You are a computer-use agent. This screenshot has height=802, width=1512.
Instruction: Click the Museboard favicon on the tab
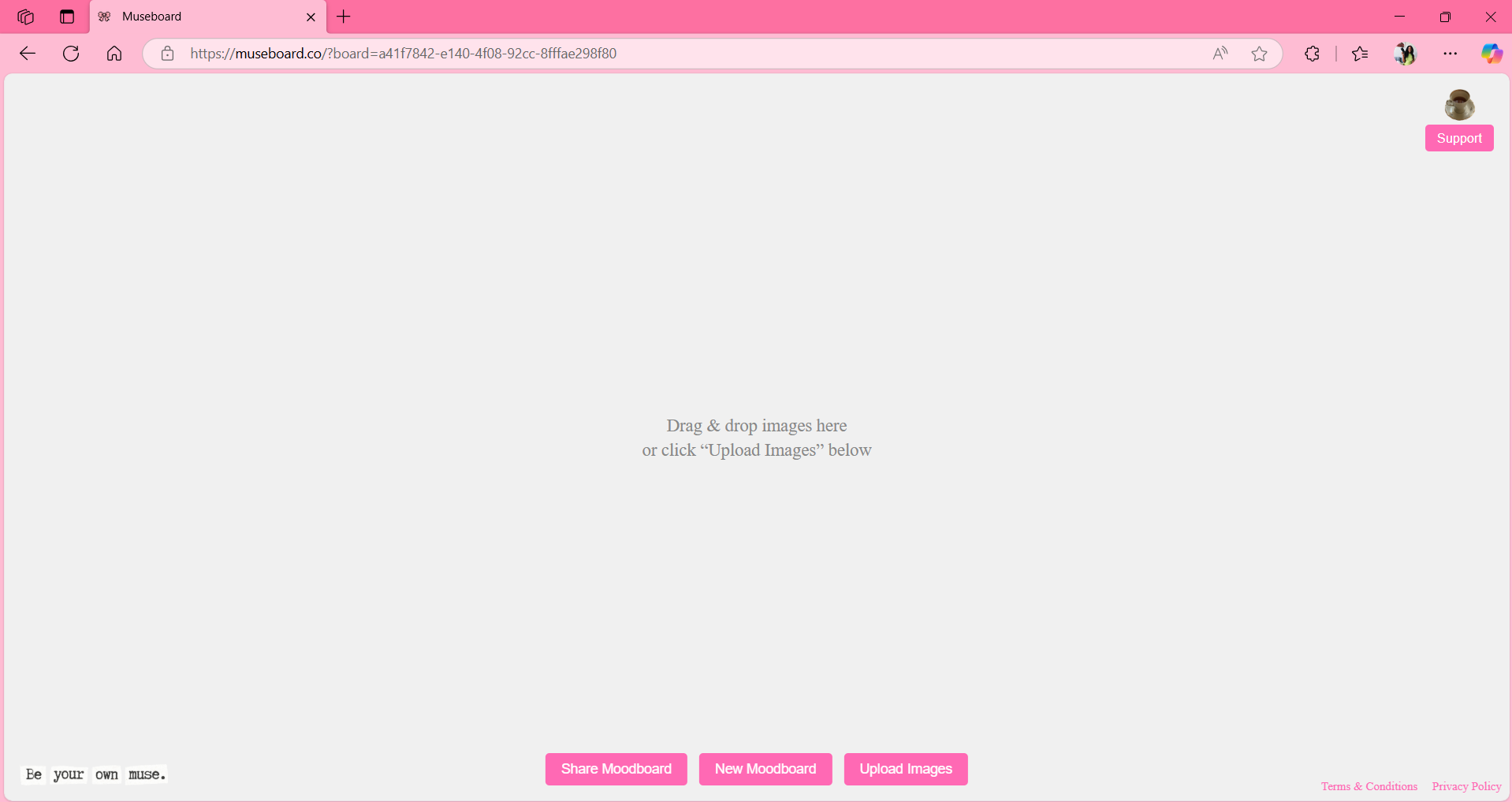coord(104,16)
